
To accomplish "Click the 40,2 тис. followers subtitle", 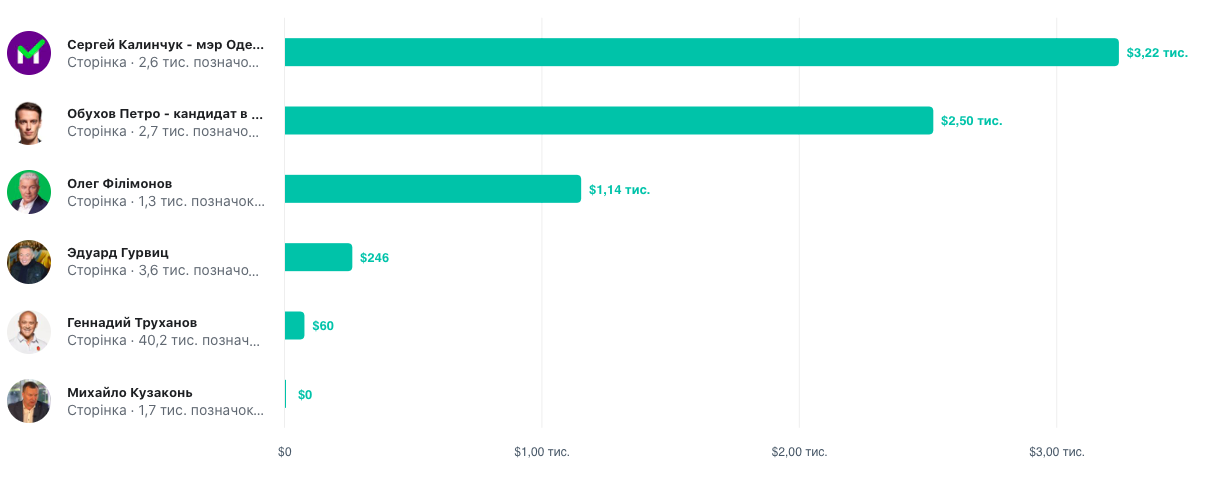I will tap(163, 340).
